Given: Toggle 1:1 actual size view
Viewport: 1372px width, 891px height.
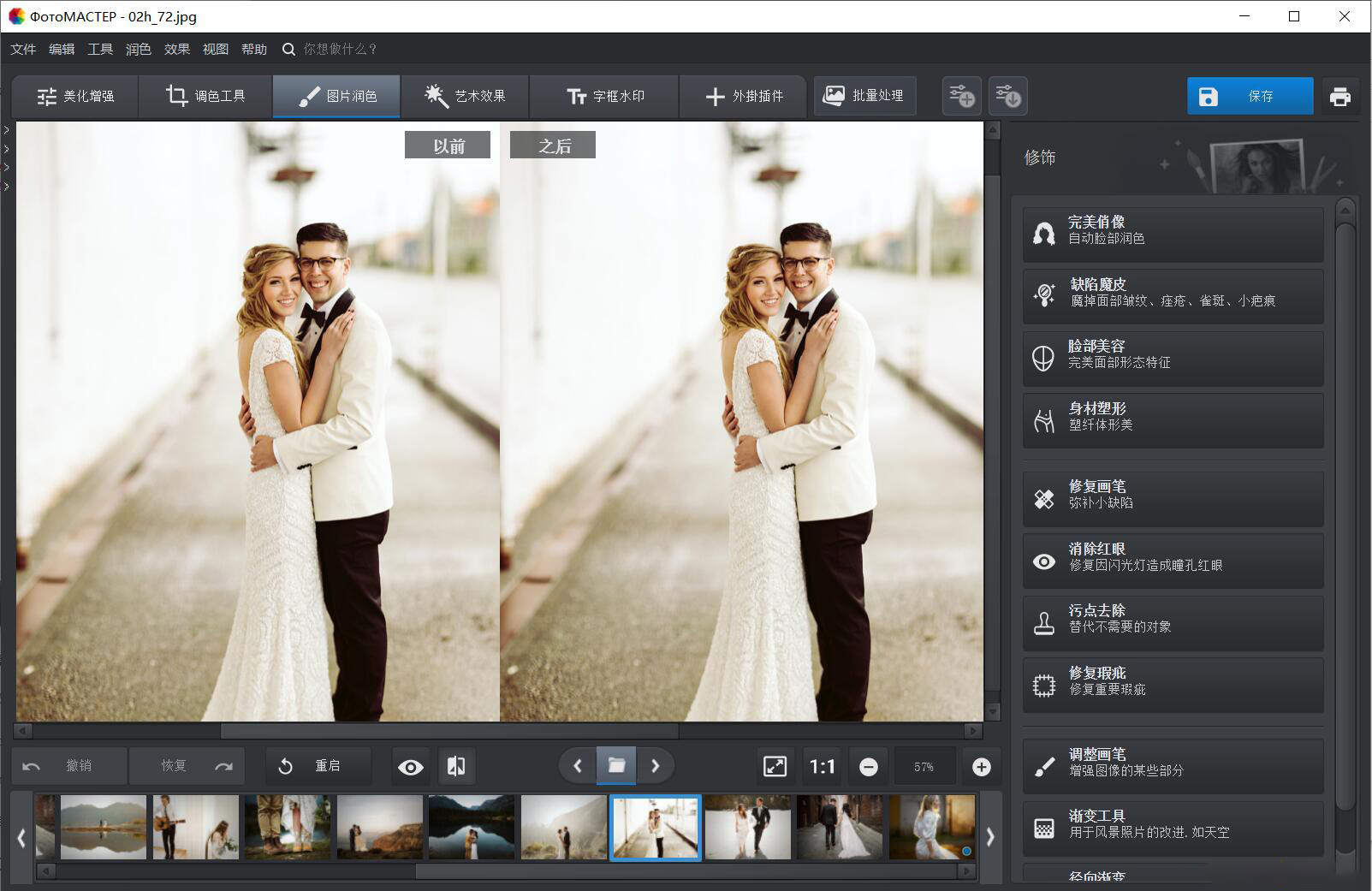Looking at the screenshot, I should click(821, 766).
